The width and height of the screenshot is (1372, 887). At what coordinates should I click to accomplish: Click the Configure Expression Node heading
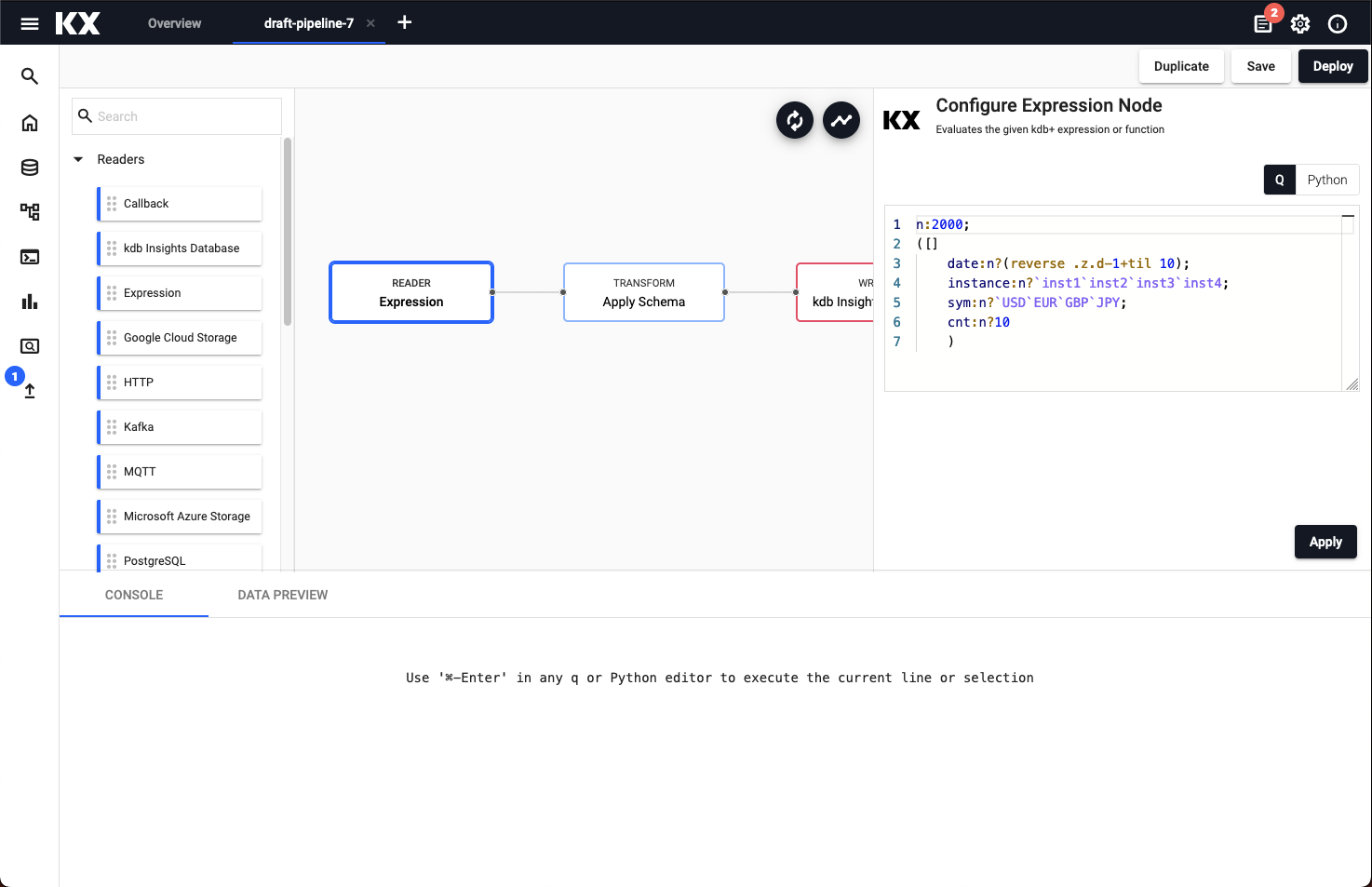pyautogui.click(x=1049, y=105)
